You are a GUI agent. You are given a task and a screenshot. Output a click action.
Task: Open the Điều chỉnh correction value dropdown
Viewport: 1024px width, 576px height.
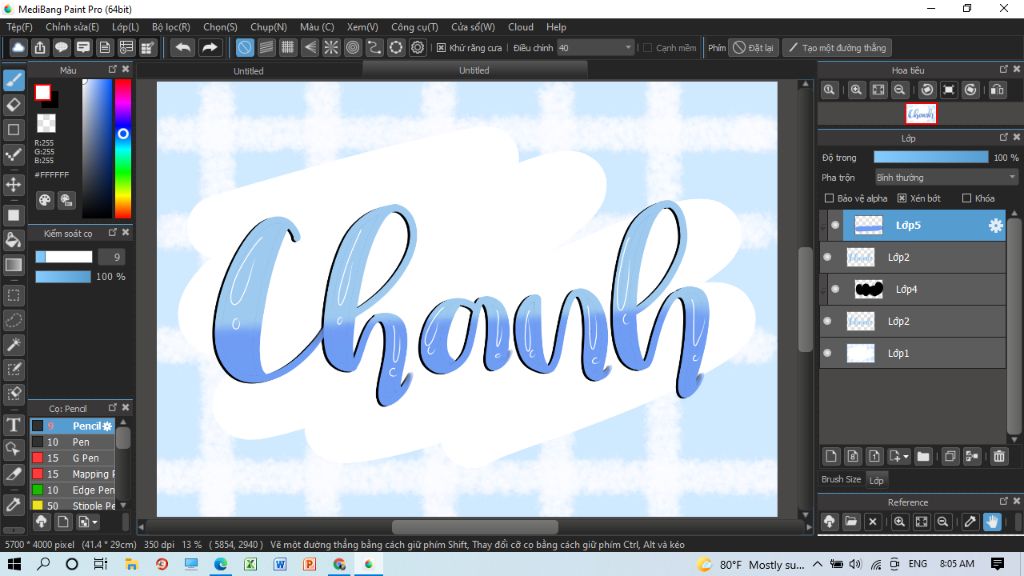click(595, 48)
